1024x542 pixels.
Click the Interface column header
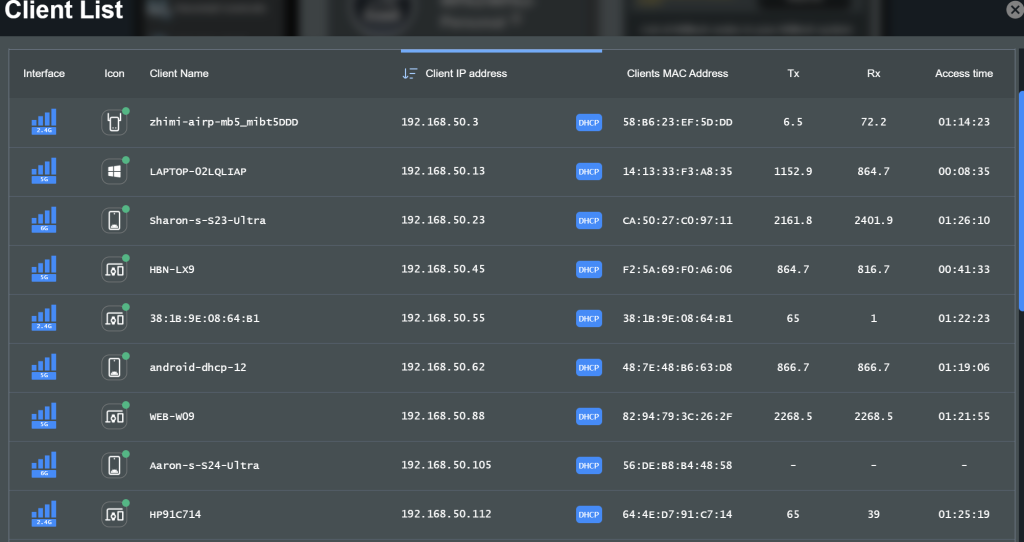pyautogui.click(x=44, y=73)
